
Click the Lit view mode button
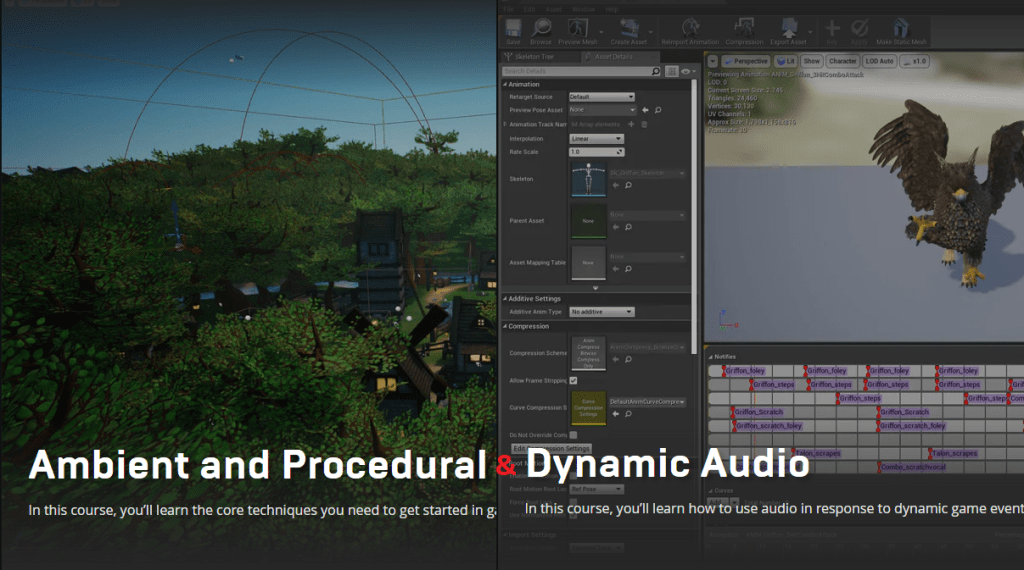pyautogui.click(x=785, y=61)
